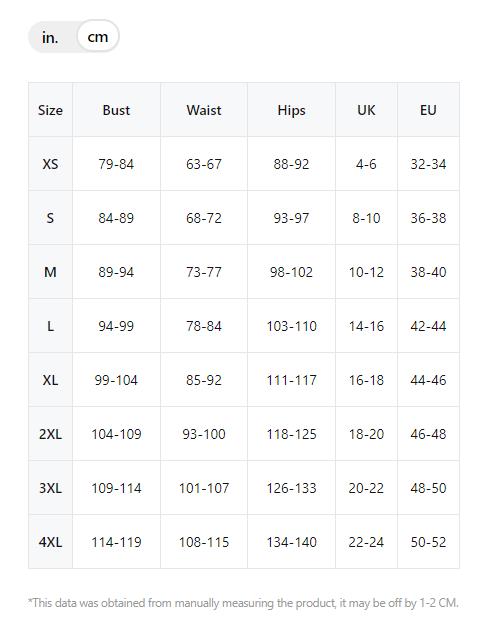482x619 pixels.
Task: Switch units to inches with 'in.' toggle
Action: [x=50, y=38]
